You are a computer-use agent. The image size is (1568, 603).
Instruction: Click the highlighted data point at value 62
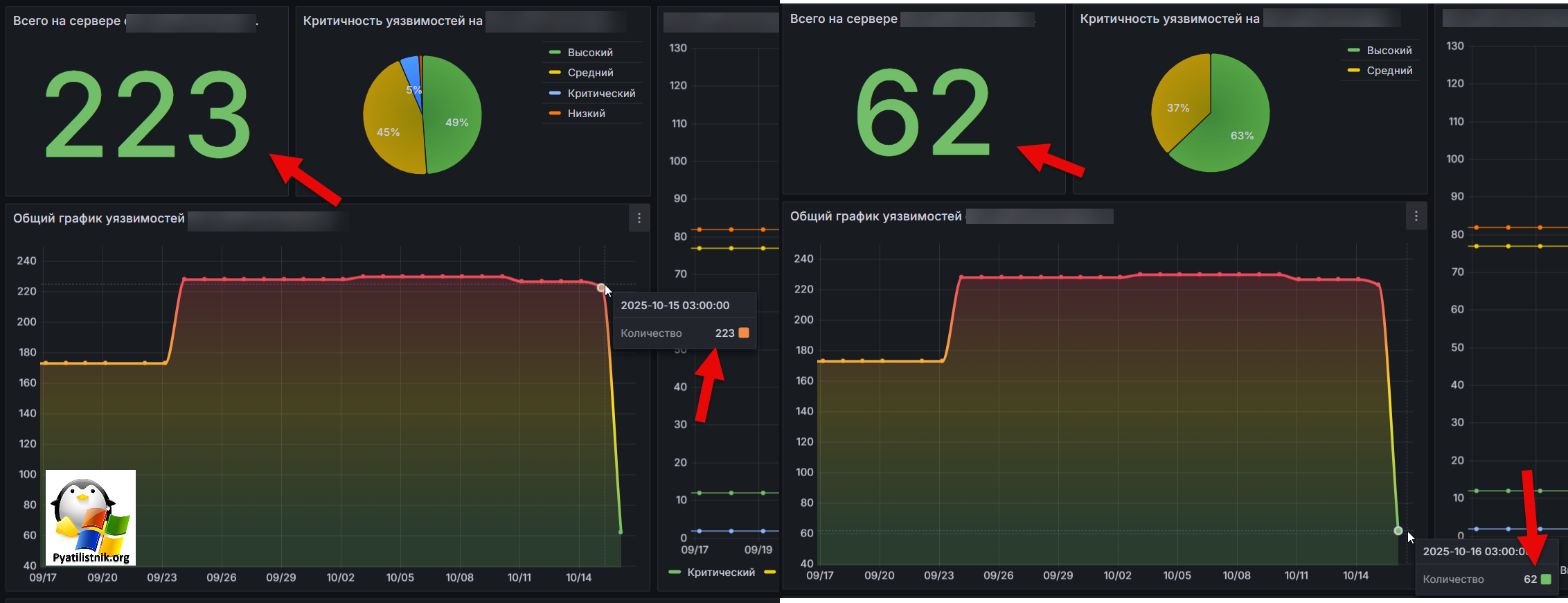[x=1398, y=531]
